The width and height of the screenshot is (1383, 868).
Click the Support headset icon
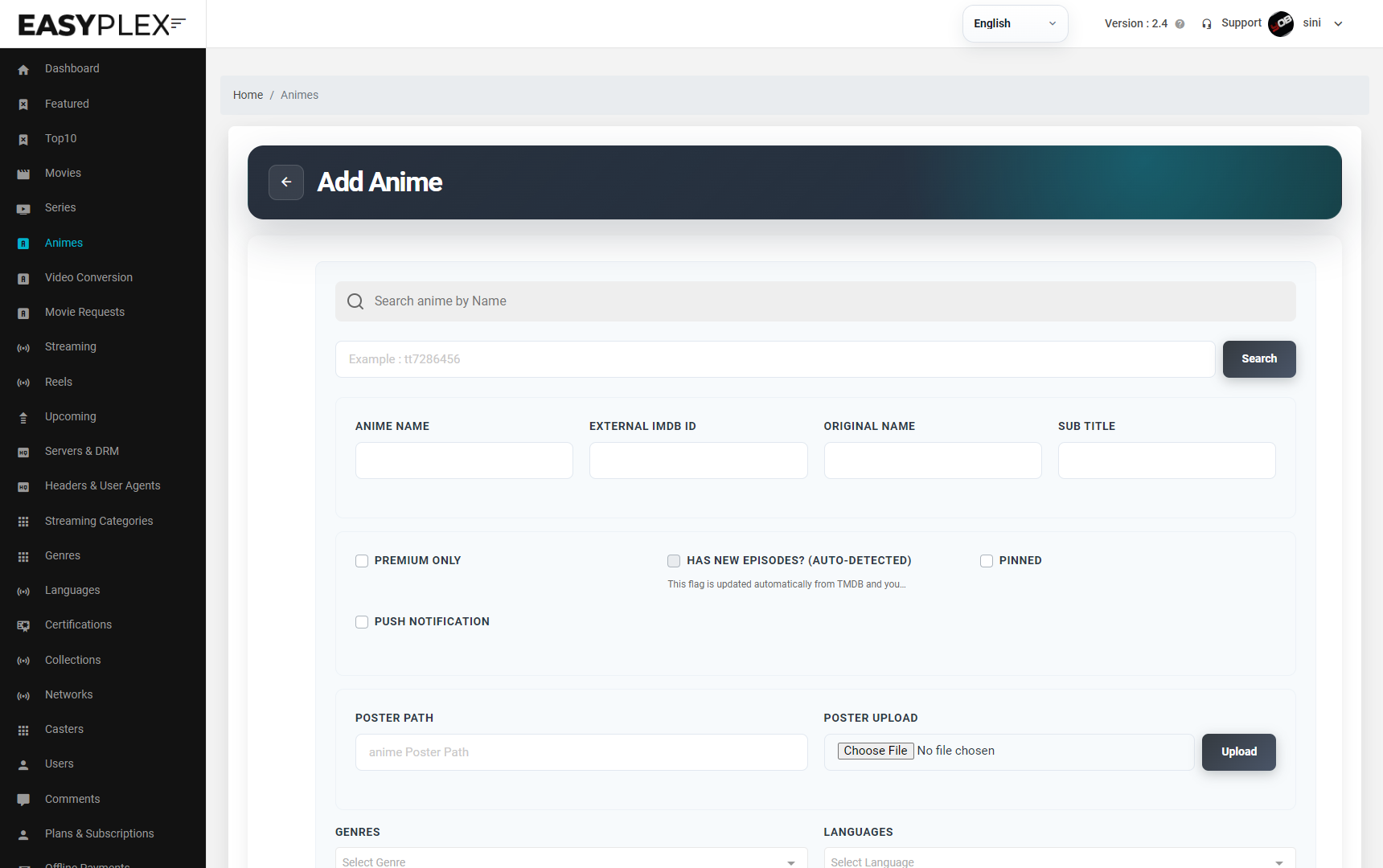click(x=1206, y=24)
